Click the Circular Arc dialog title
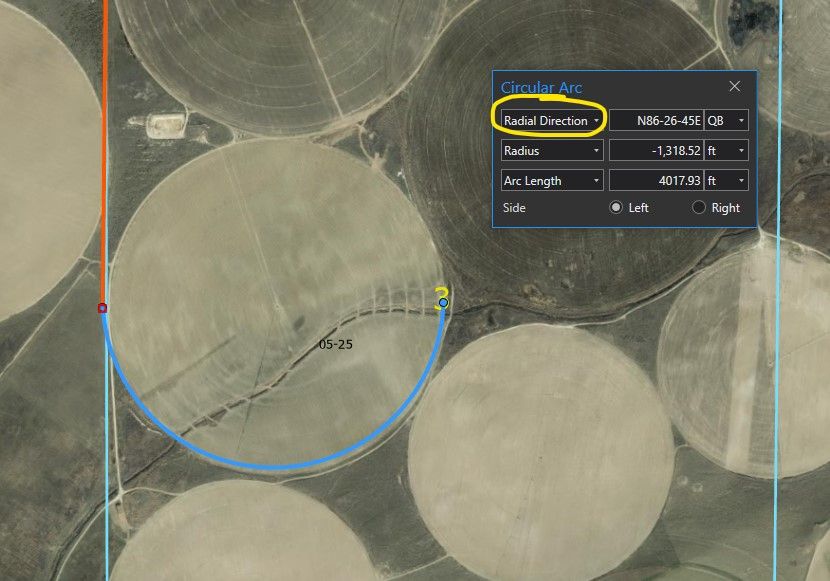The width and height of the screenshot is (830, 581). coord(541,87)
